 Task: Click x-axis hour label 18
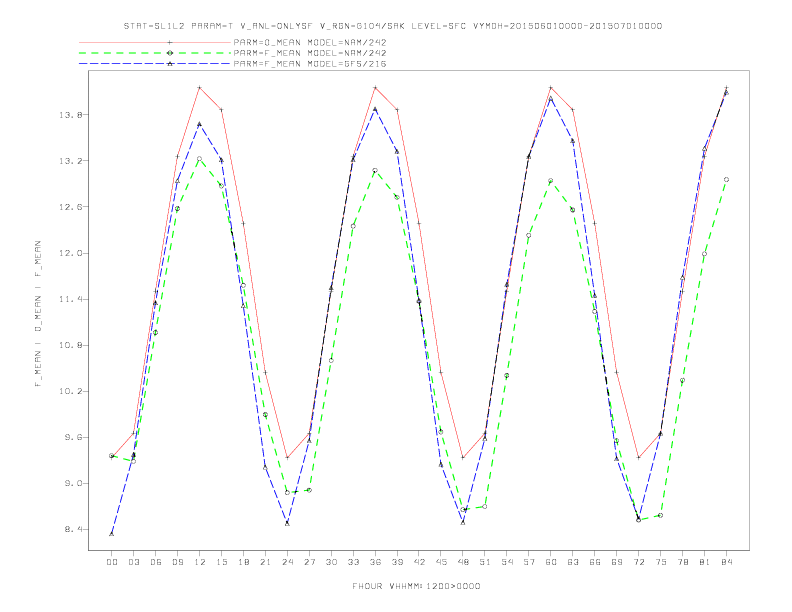point(243,562)
